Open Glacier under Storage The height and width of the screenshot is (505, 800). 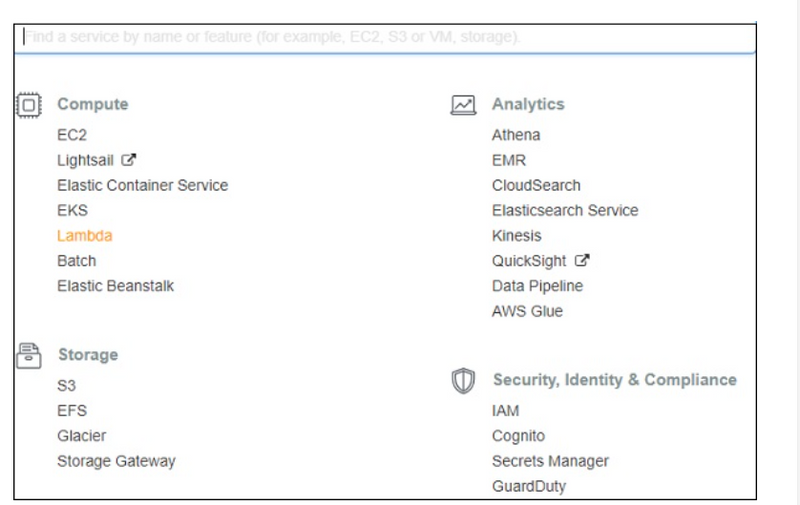click(81, 436)
